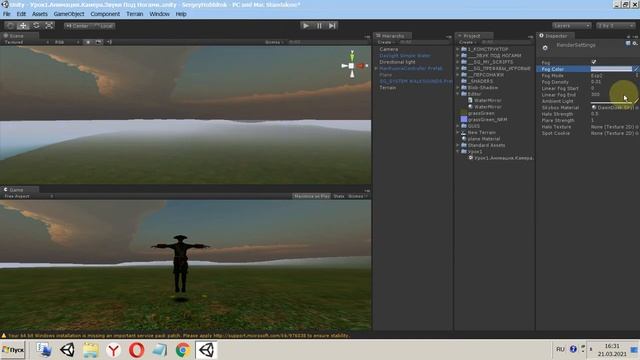Select Terrain in Hierarchy
Screen dimensions: 640x360
387,88
